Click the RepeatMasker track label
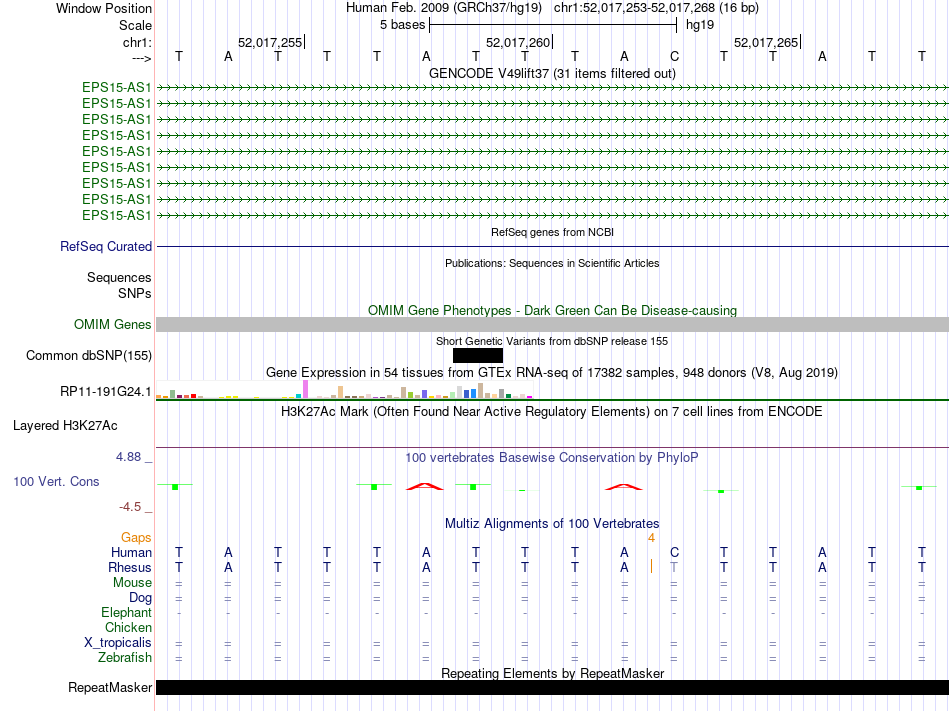 [110, 687]
